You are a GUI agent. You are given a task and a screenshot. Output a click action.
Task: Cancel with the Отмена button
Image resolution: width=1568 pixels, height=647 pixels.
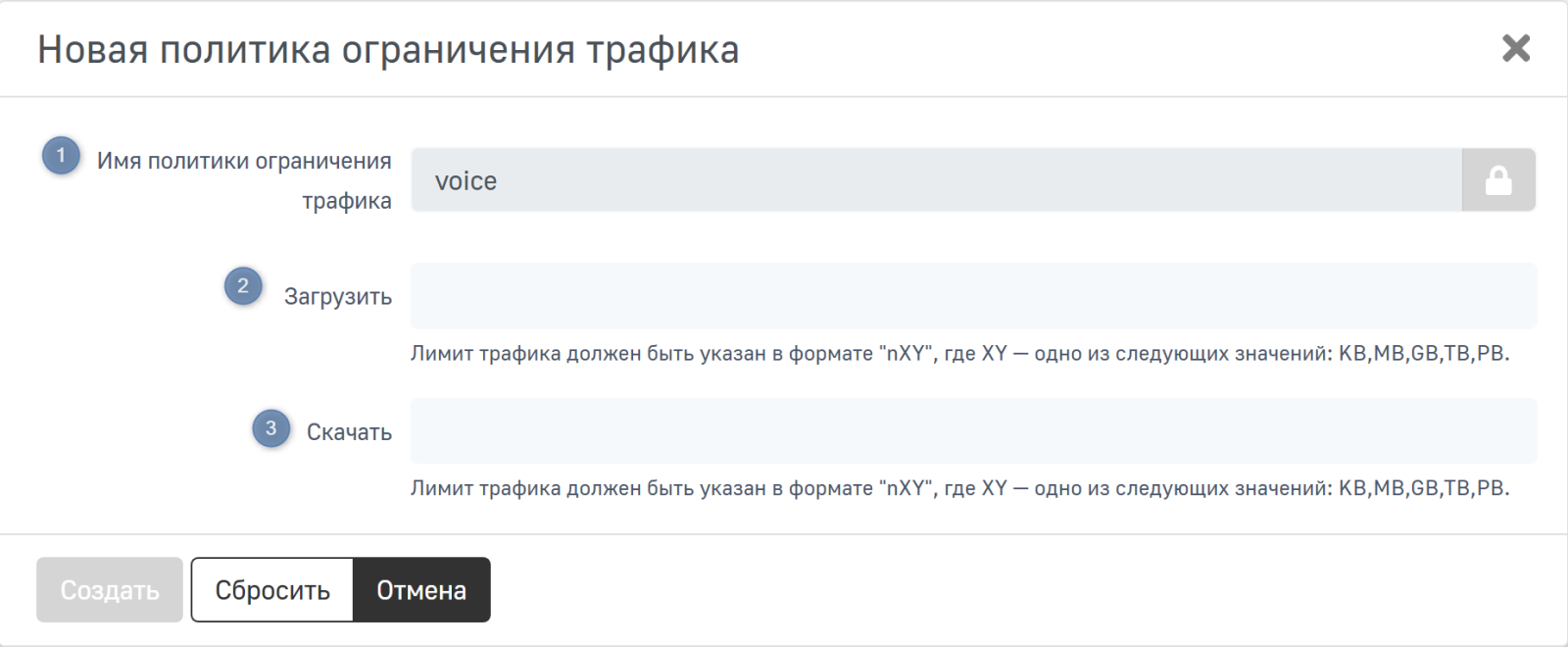coord(421,590)
